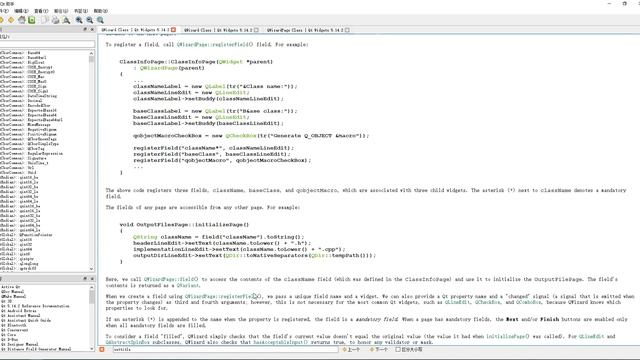Close the find bar with red icon

pyautogui.click(x=102, y=349)
